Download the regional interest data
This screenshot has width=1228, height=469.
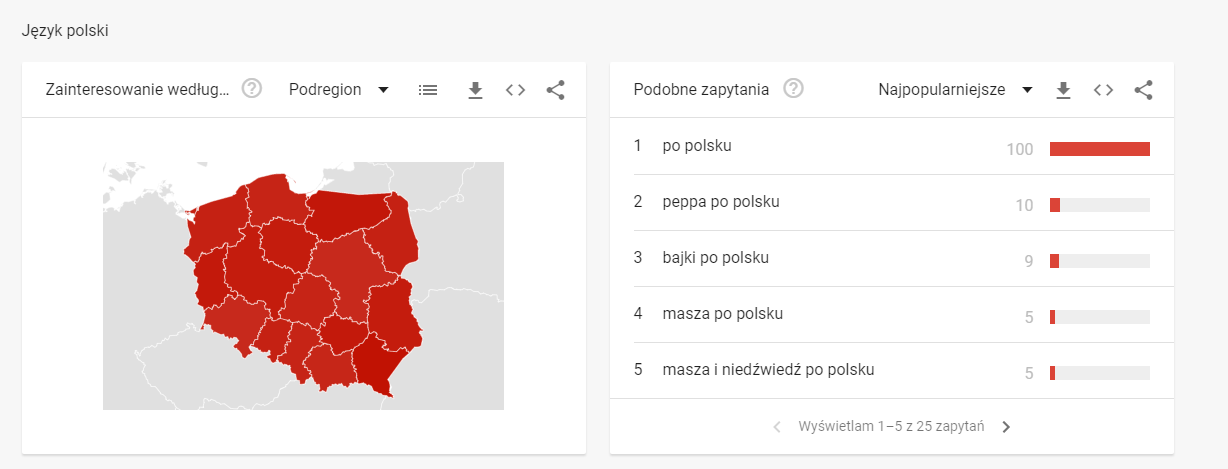click(x=476, y=90)
